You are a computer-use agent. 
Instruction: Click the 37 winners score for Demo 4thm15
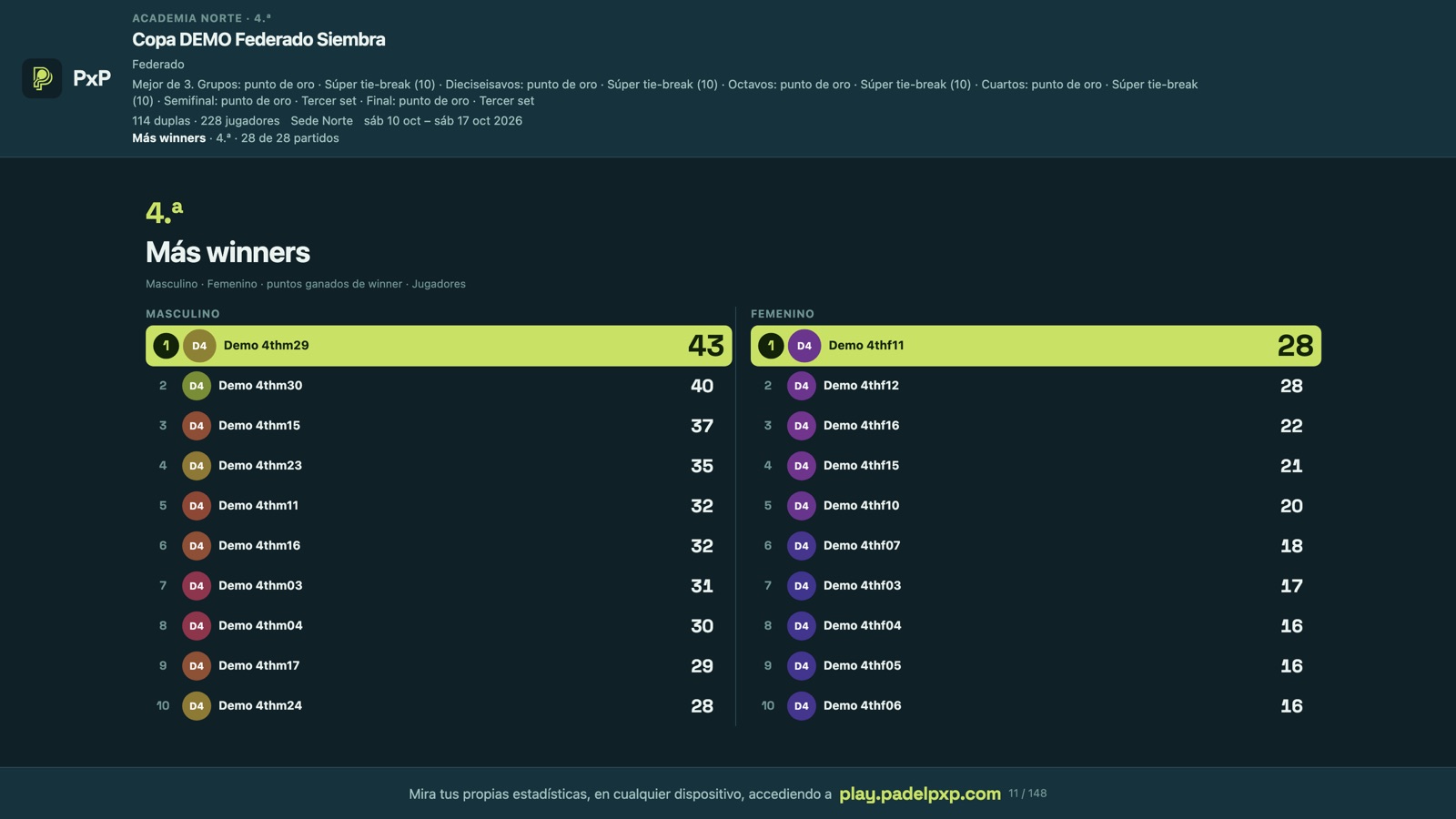click(702, 426)
